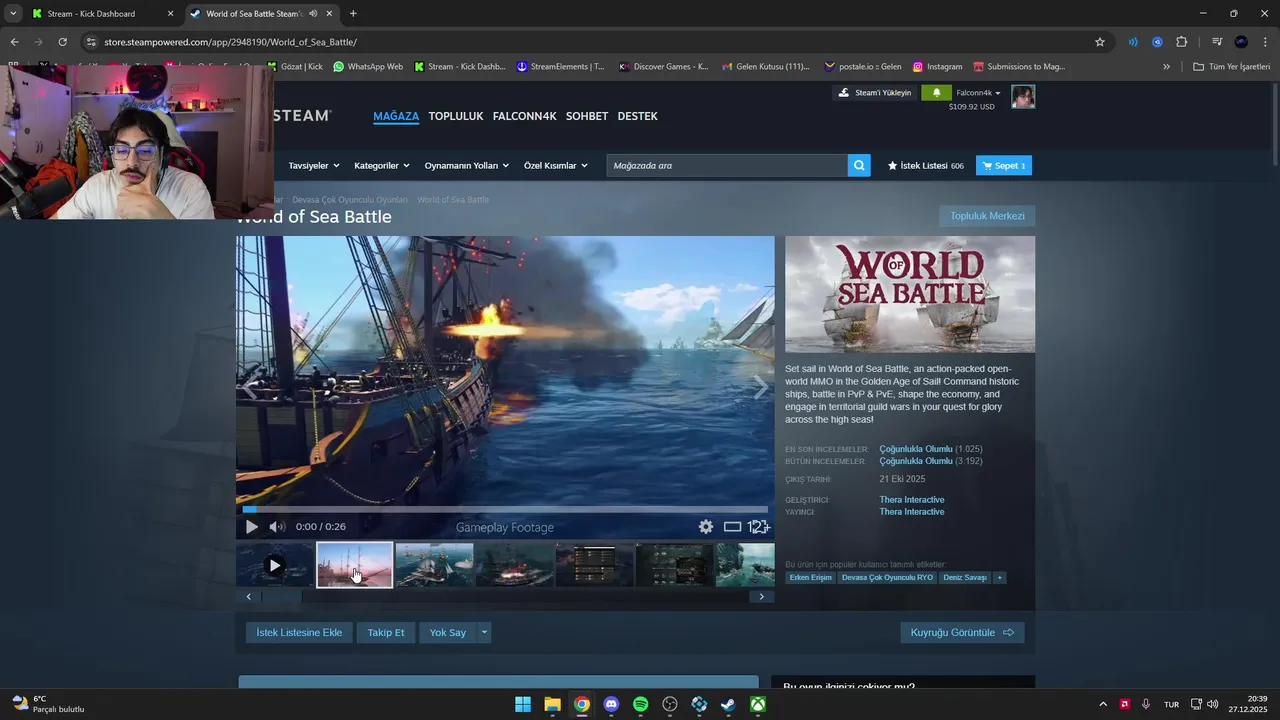
Task: Open the Erken Erişim tag
Action: pyautogui.click(x=810, y=578)
